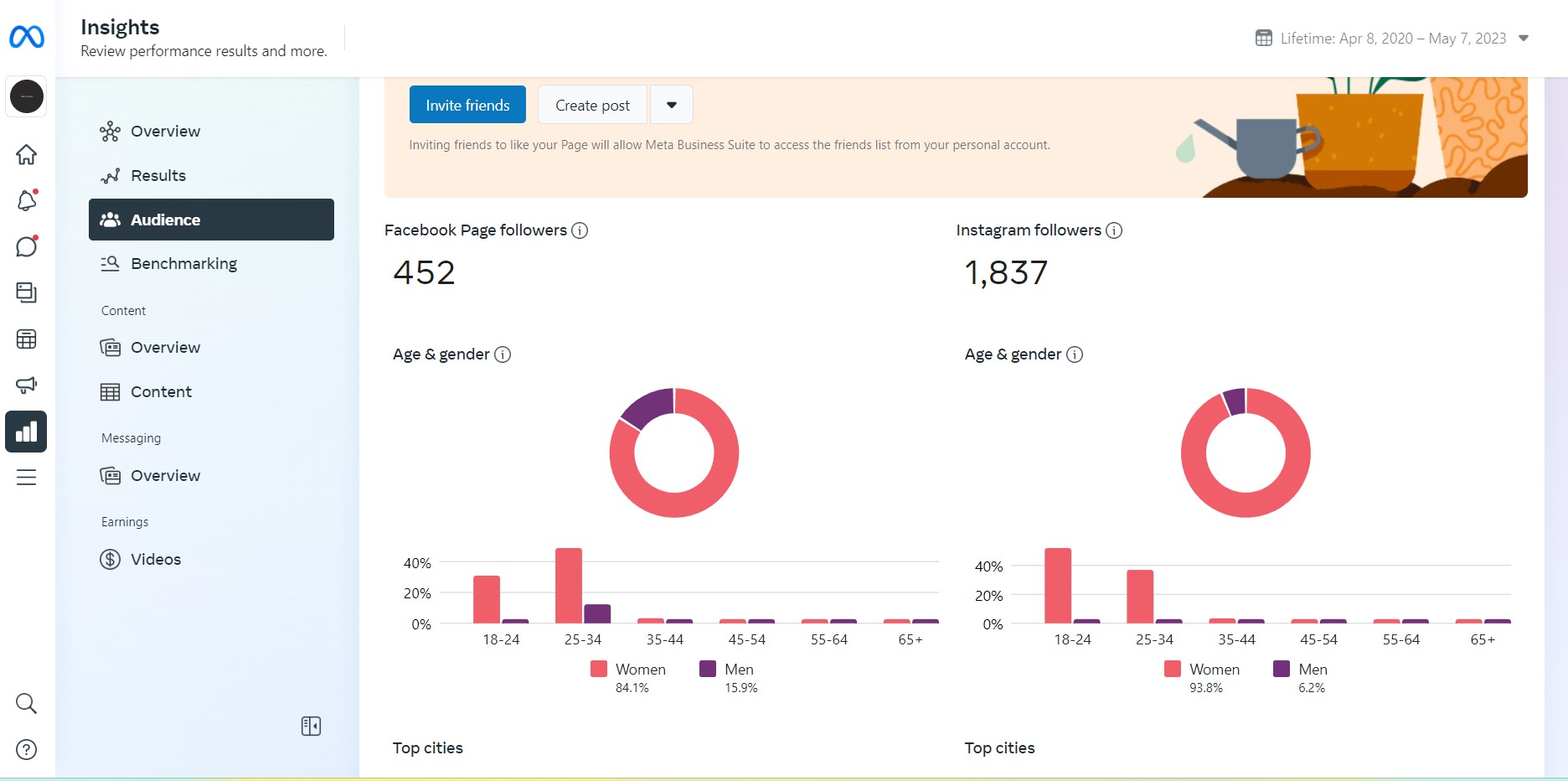Show info for Instagram Age & gender
The height and width of the screenshot is (781, 1568).
(1075, 354)
